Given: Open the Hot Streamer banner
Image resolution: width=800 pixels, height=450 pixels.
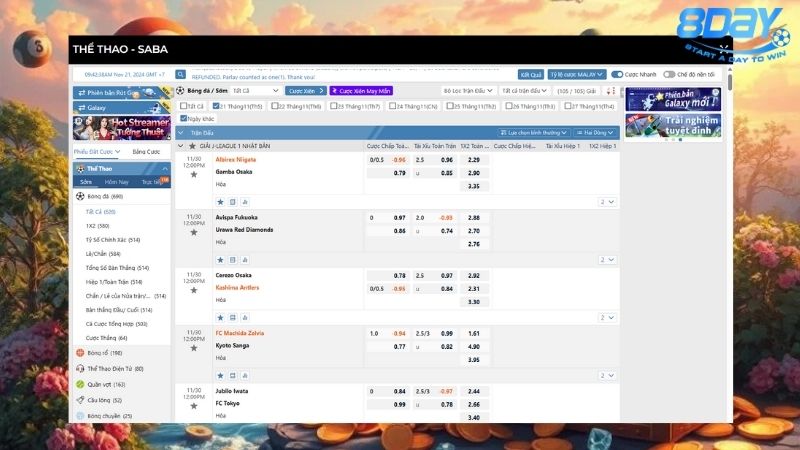Looking at the screenshot, I should [122, 128].
